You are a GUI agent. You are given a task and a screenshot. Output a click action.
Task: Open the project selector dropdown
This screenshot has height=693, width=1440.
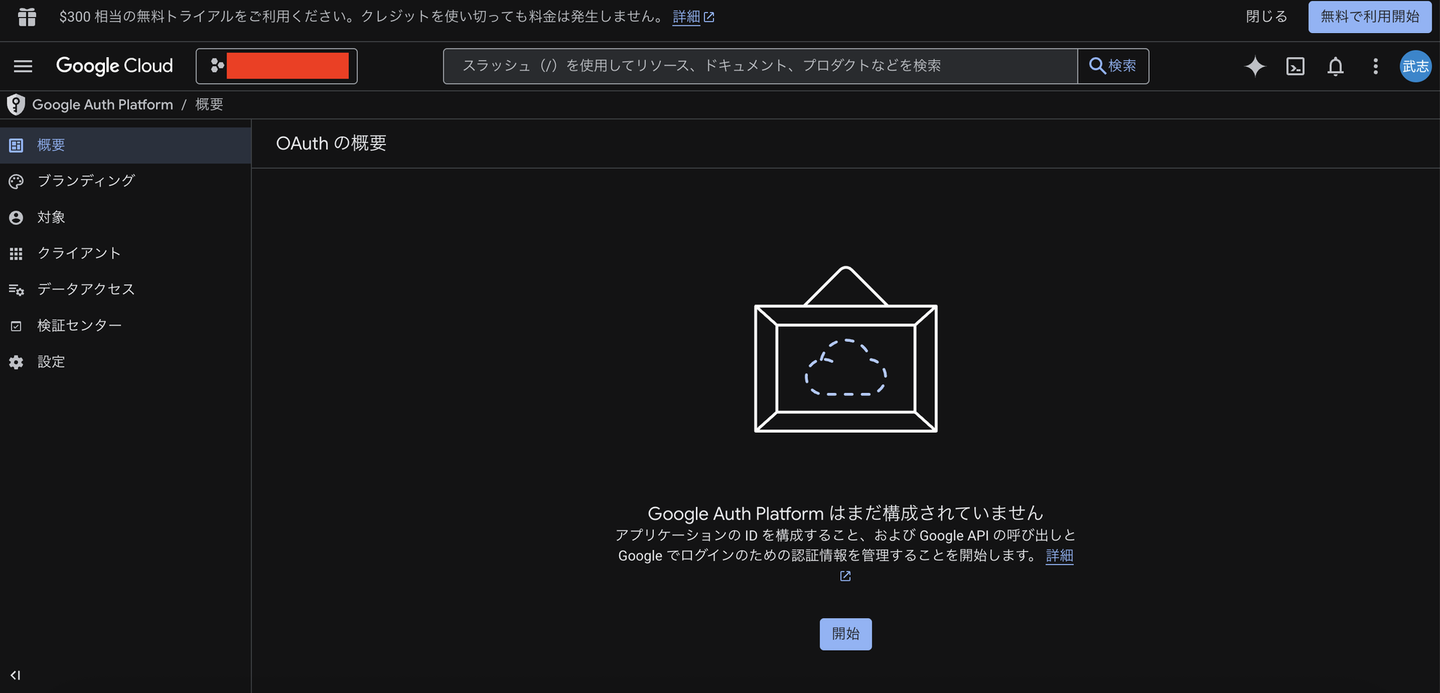point(276,66)
